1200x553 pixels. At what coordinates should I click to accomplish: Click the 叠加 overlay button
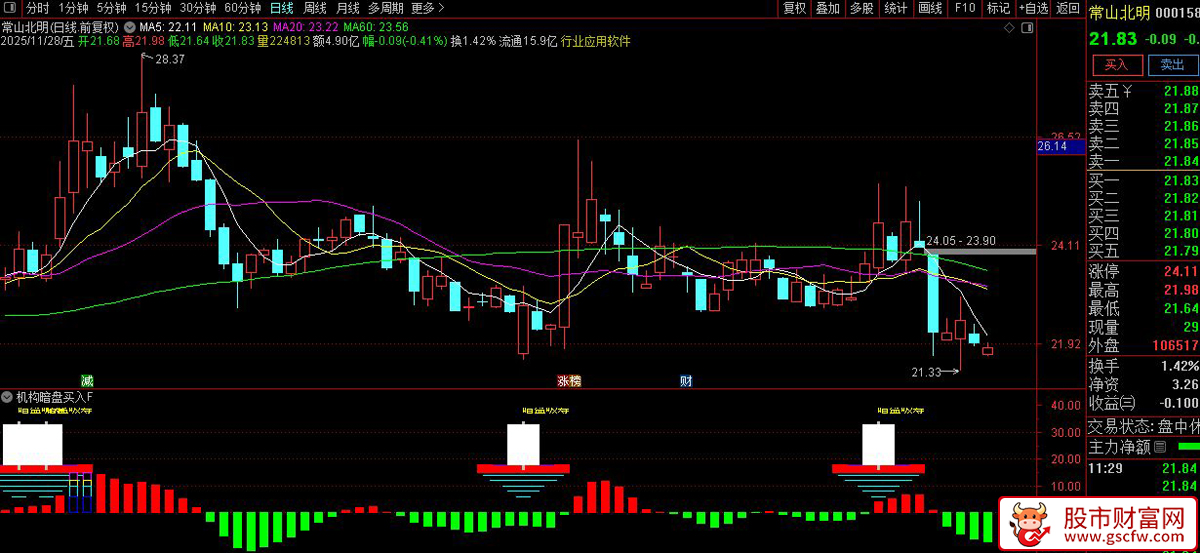[x=828, y=8]
